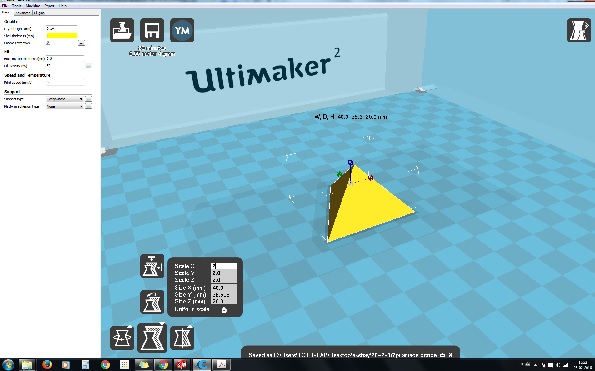Open the Help menu
Screen dimensions: 595x371
63,6
